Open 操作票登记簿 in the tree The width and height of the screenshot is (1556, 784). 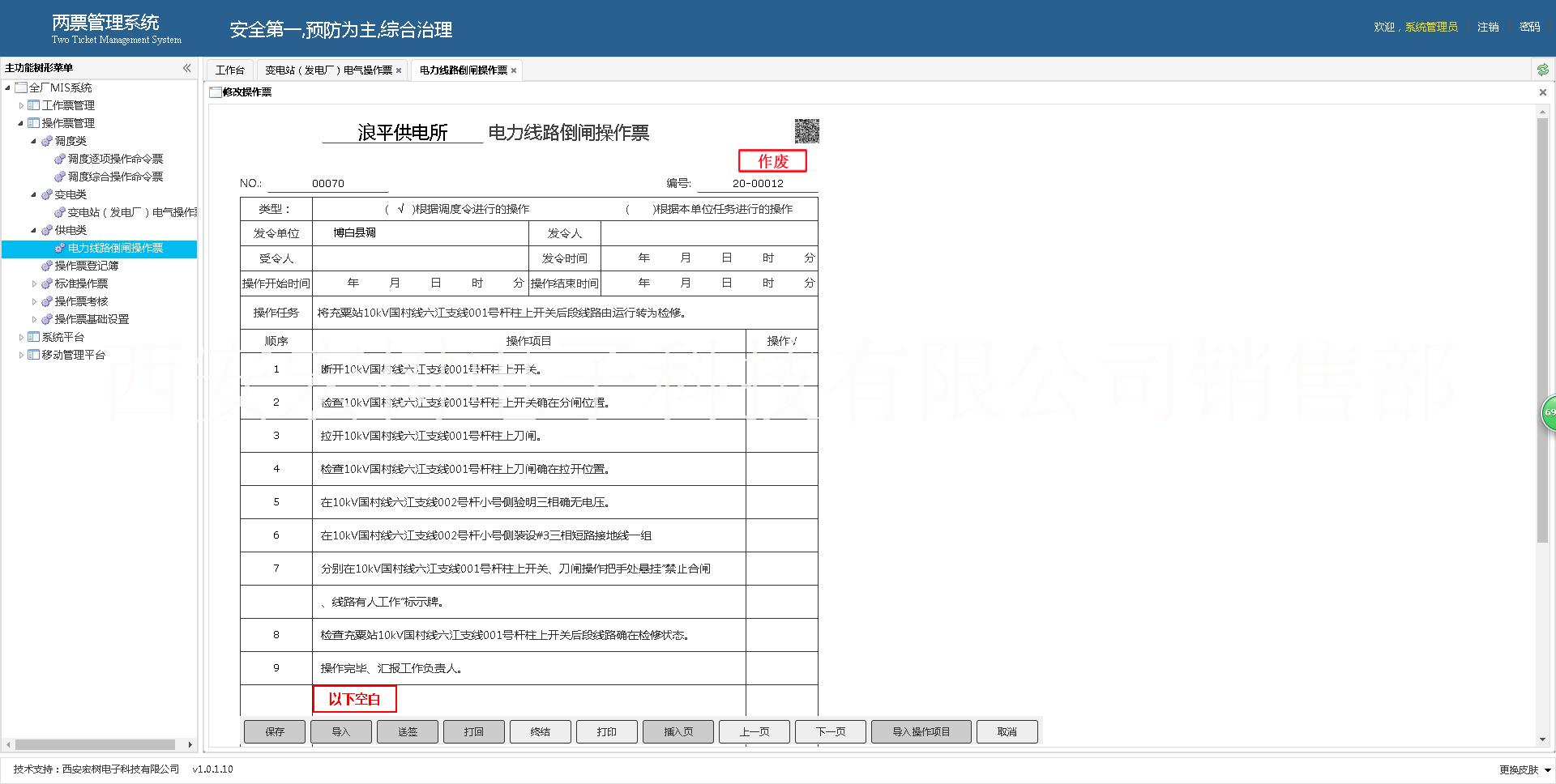coord(87,266)
